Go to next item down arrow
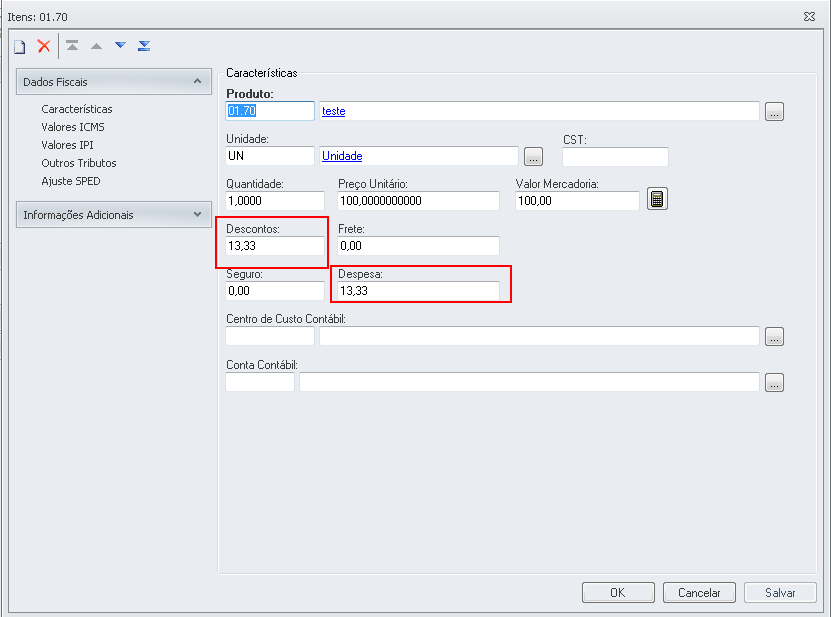The width and height of the screenshot is (831, 617). click(x=120, y=46)
